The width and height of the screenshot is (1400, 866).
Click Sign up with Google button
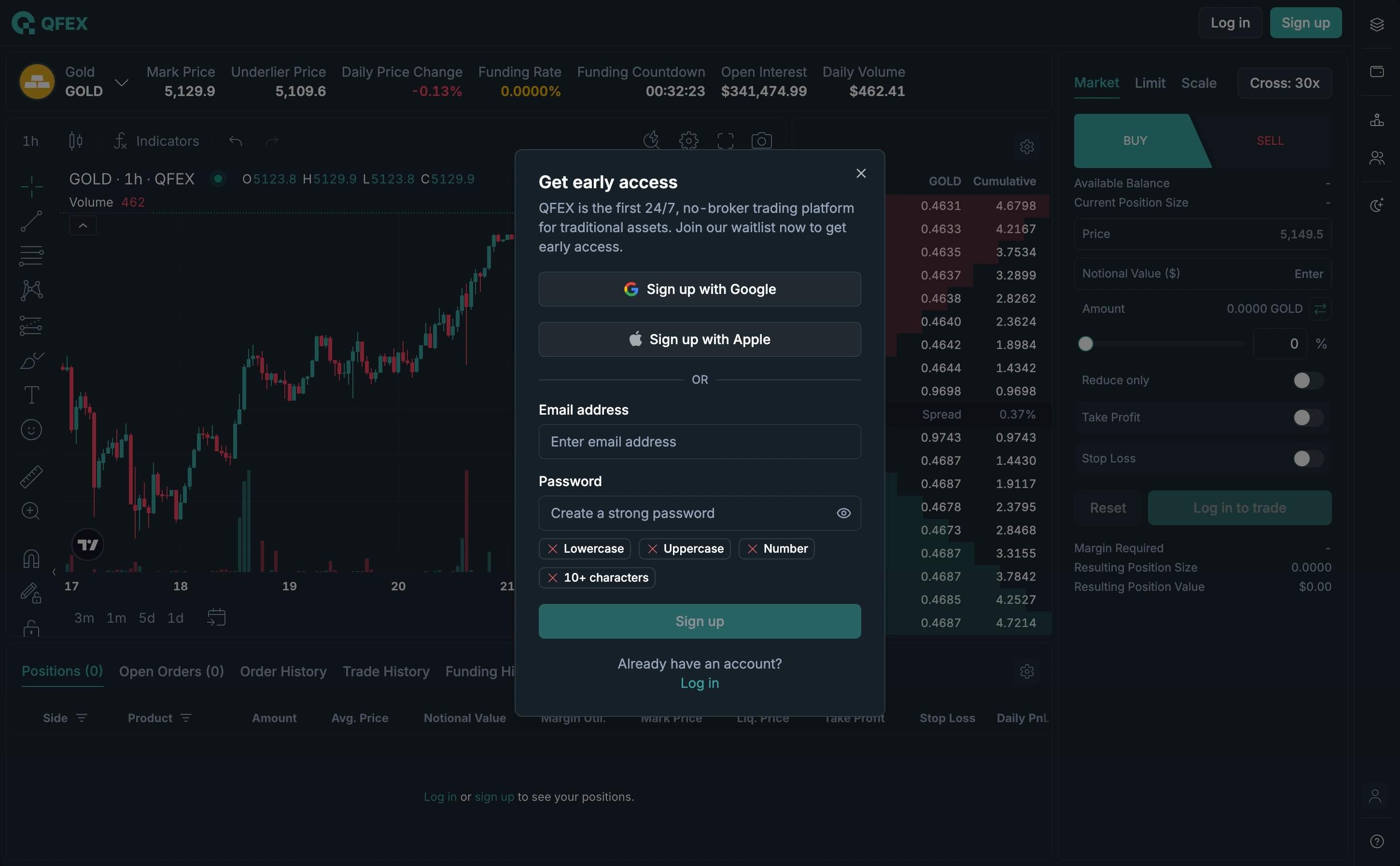700,289
